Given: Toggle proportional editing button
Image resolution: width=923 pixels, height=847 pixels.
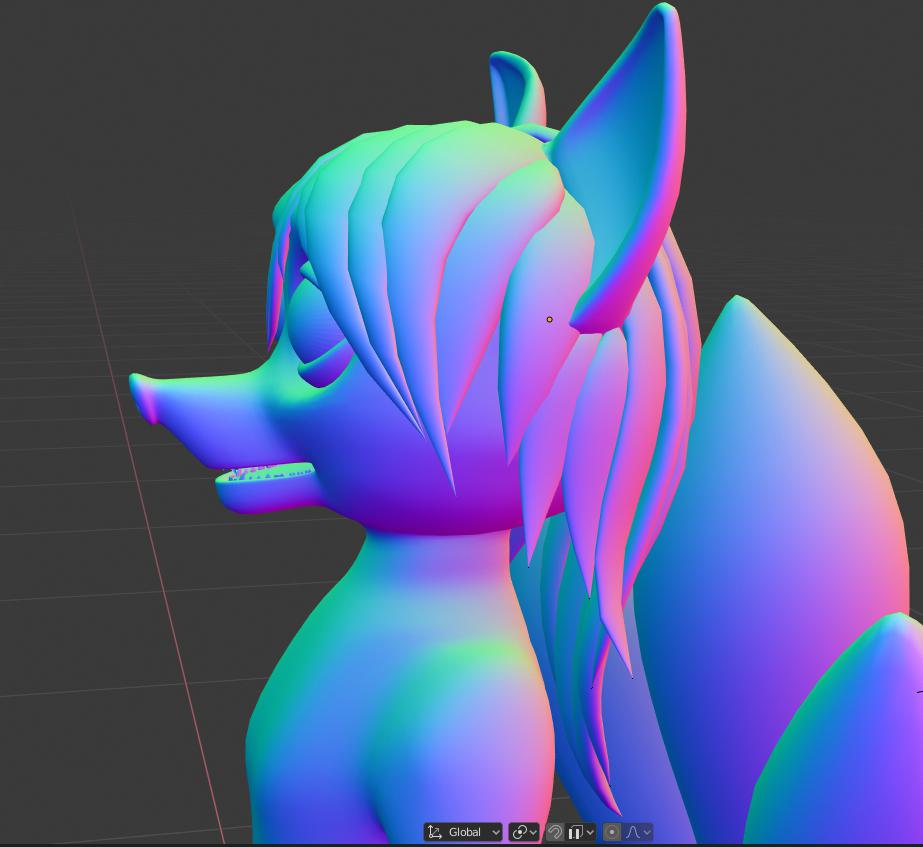Looking at the screenshot, I should [612, 832].
